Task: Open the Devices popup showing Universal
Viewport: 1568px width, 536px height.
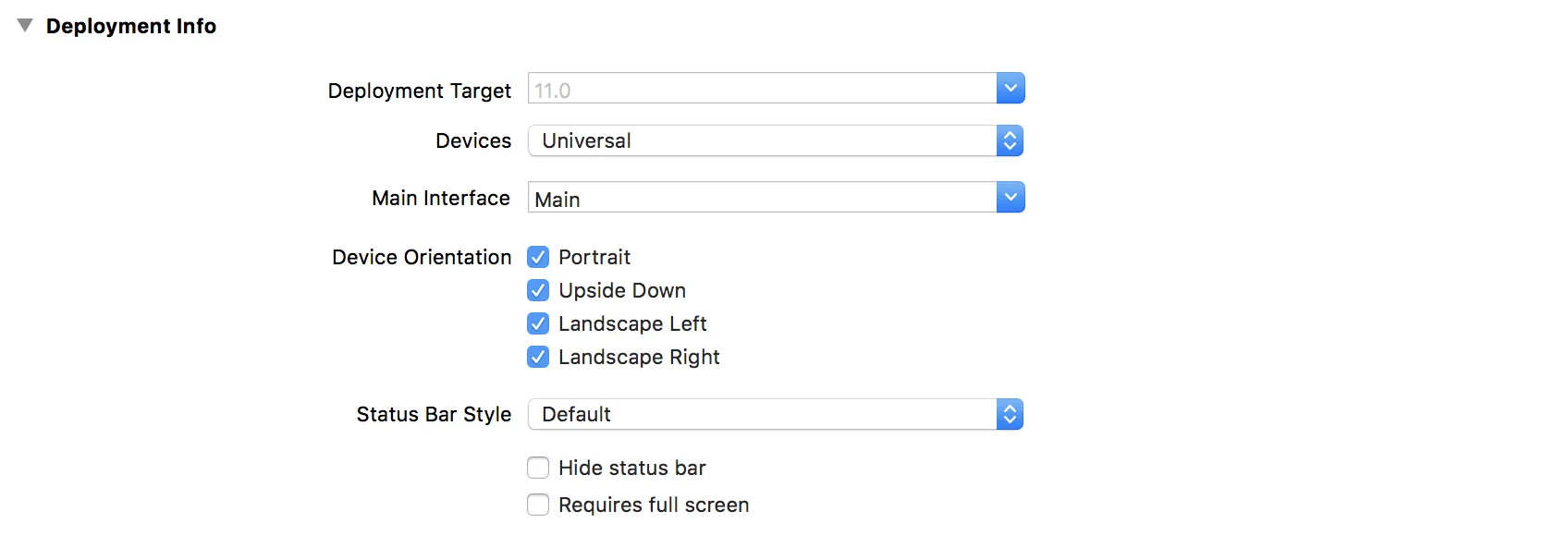Action: point(762,140)
